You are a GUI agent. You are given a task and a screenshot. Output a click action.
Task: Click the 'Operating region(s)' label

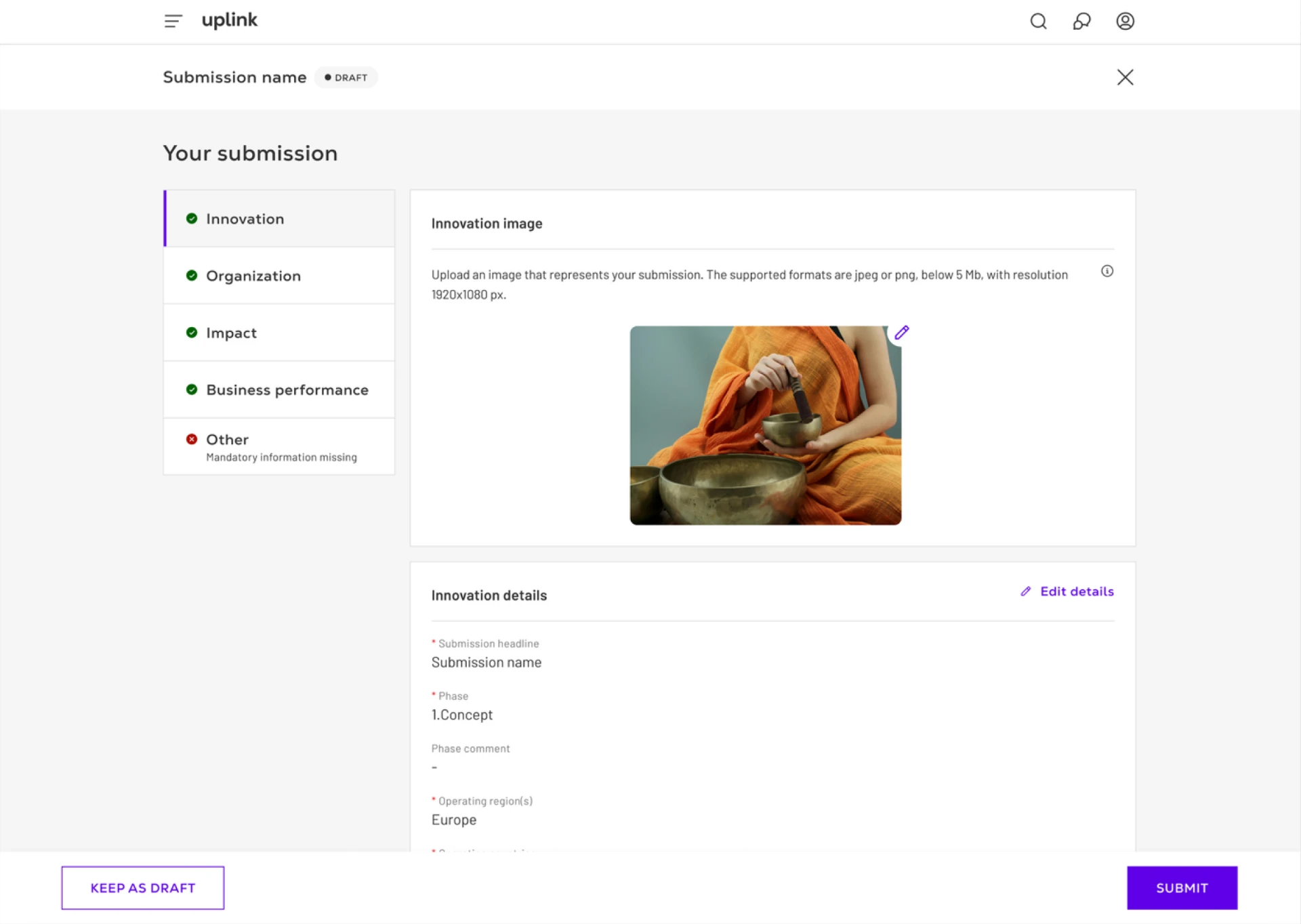(485, 801)
